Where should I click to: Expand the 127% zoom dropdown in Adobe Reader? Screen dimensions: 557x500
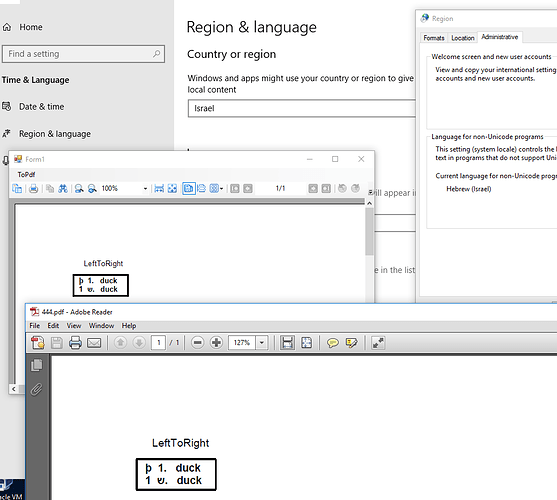point(262,343)
